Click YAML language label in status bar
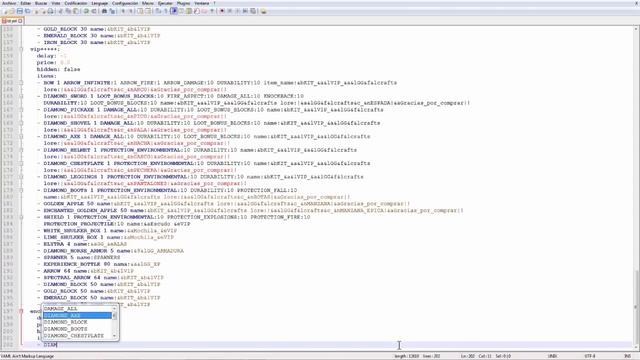640x360 pixels. pos(27,356)
